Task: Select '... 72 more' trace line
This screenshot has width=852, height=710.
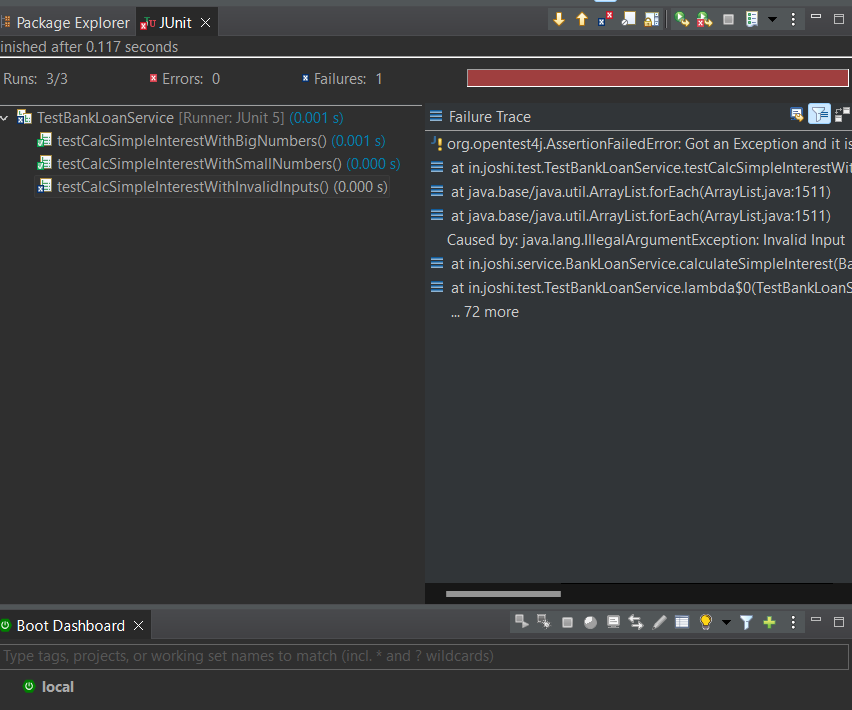Action: (x=485, y=312)
